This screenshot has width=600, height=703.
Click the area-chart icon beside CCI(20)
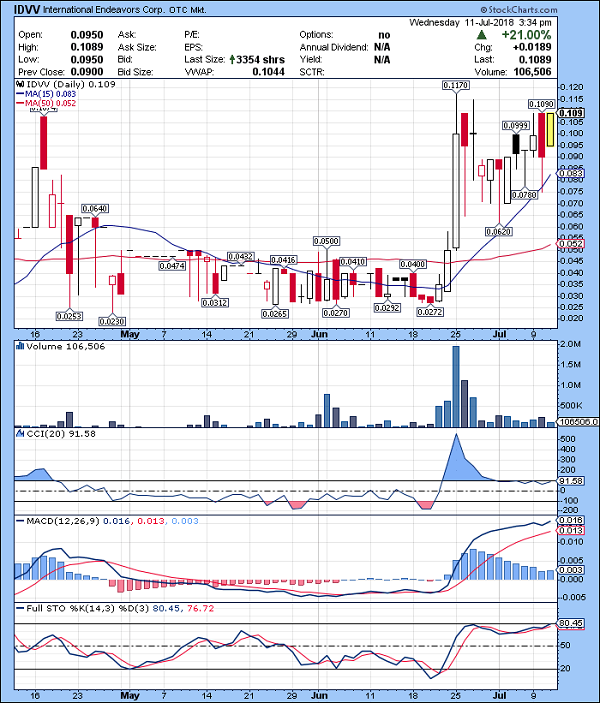pyautogui.click(x=20, y=434)
